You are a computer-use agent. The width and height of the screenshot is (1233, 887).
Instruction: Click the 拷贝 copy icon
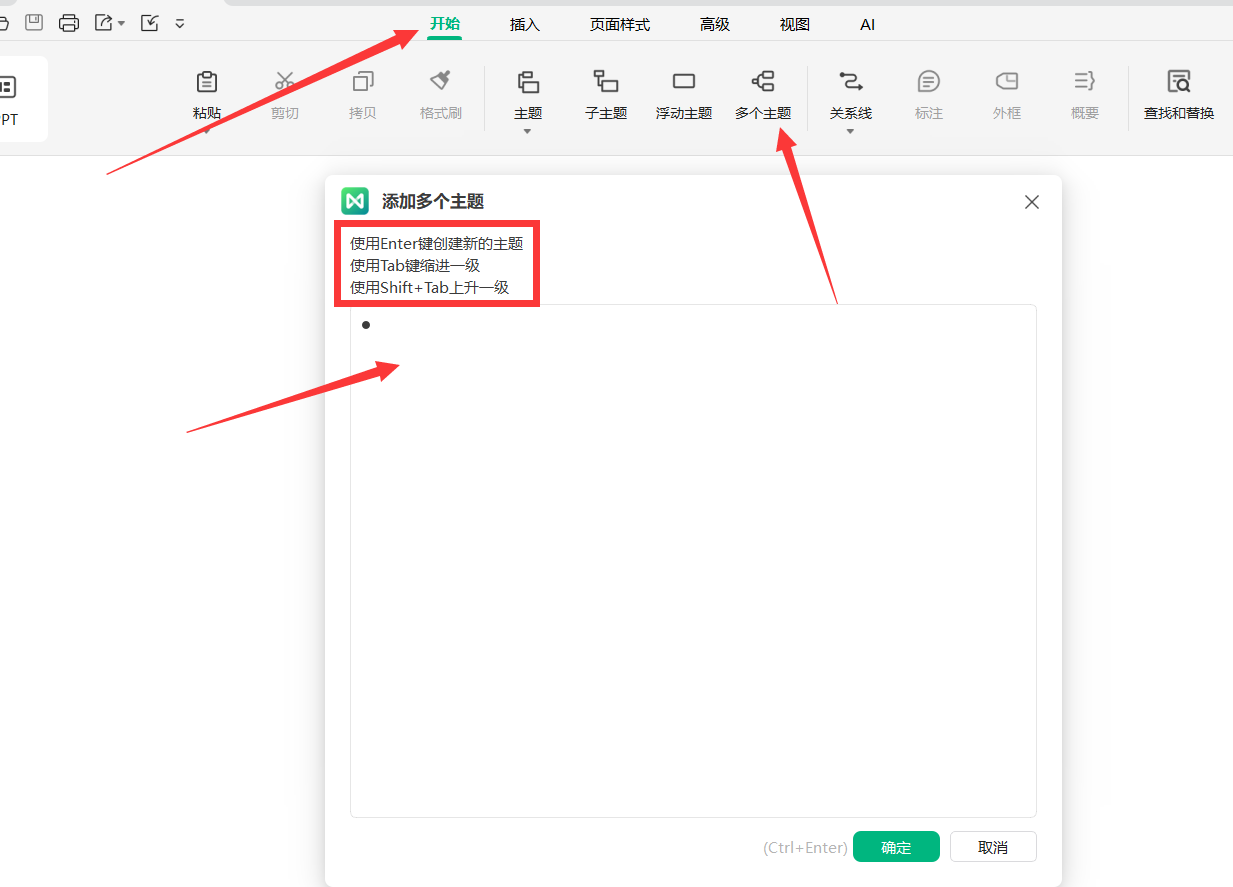[363, 82]
